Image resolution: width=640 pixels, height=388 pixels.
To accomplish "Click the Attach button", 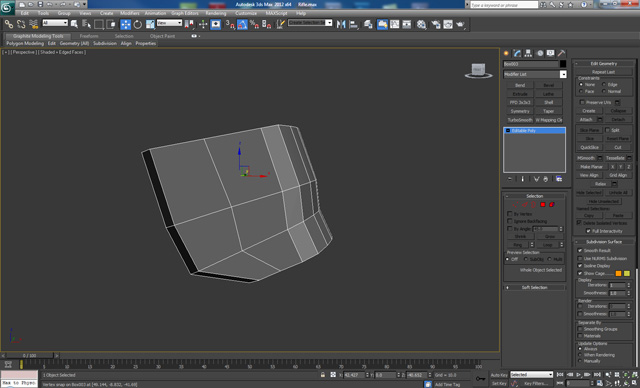I will coord(586,119).
